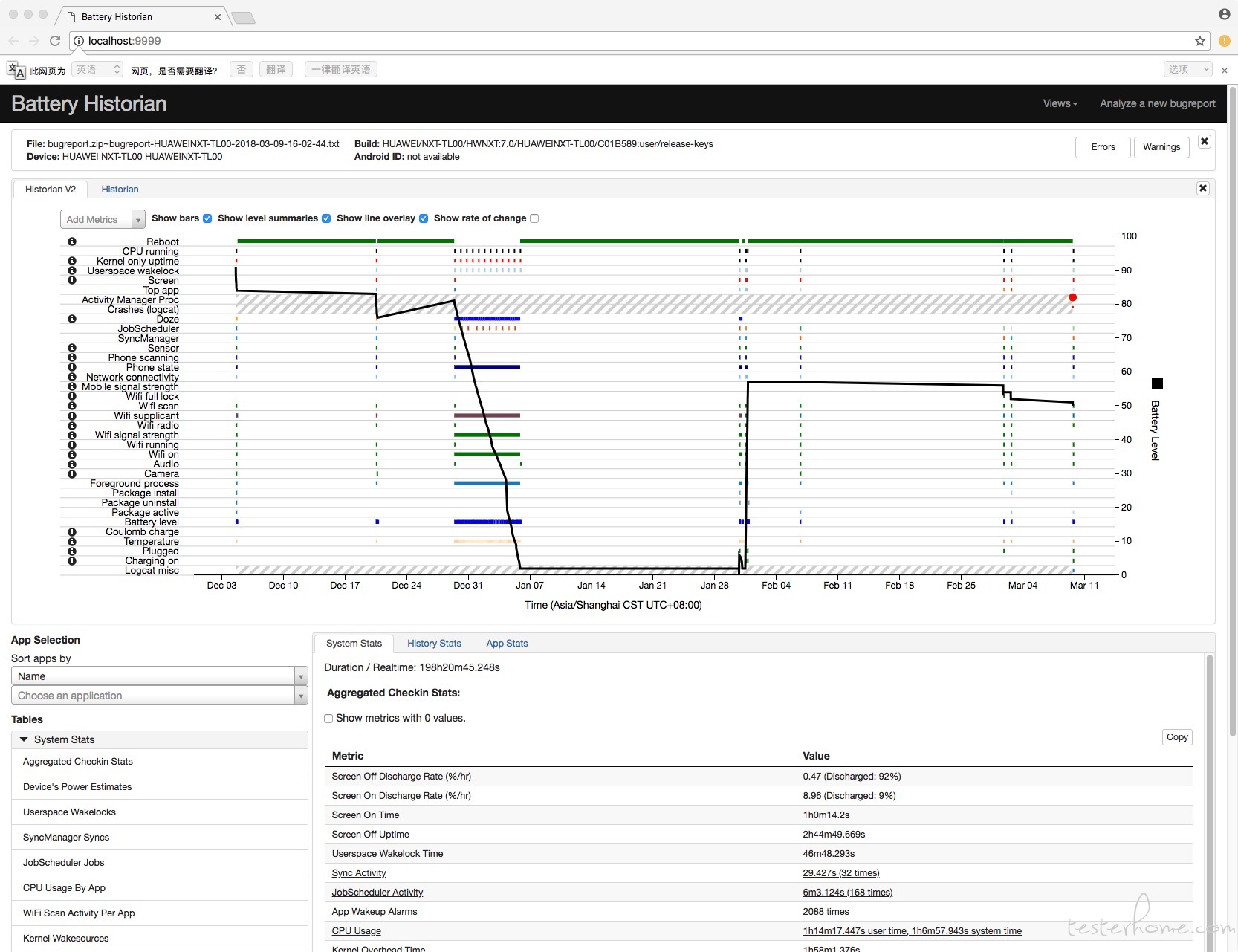Screen dimensions: 1238x952
Task: Expand the Views menu in header
Action: pyautogui.click(x=1060, y=103)
